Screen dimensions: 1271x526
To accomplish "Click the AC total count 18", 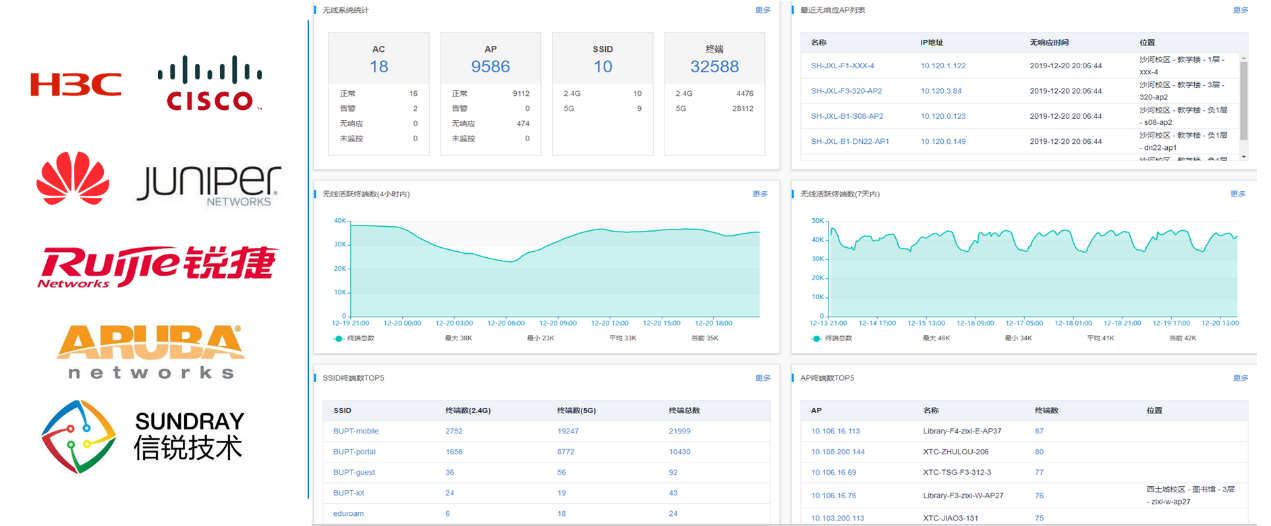I will [x=379, y=67].
